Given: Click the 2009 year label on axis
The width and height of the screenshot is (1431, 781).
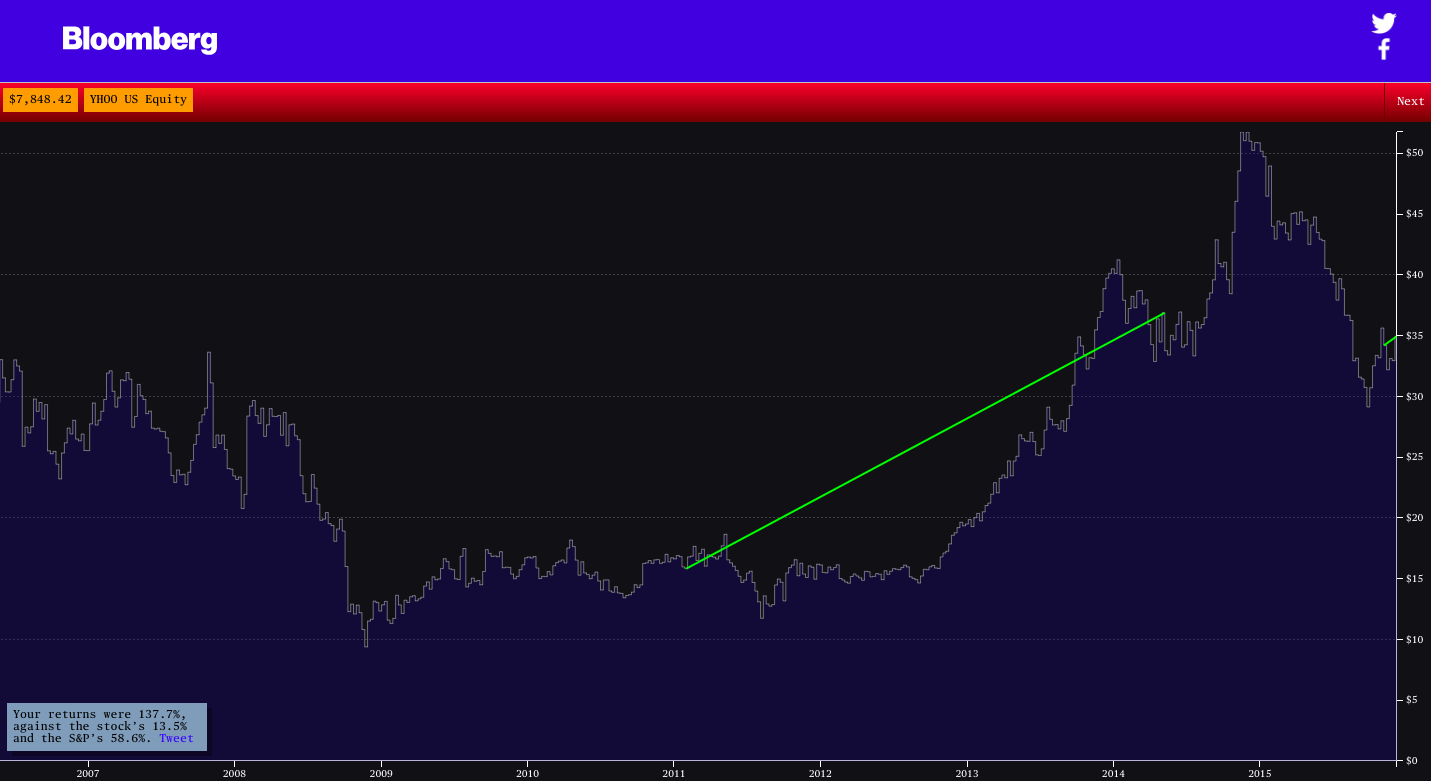Looking at the screenshot, I should [x=381, y=773].
